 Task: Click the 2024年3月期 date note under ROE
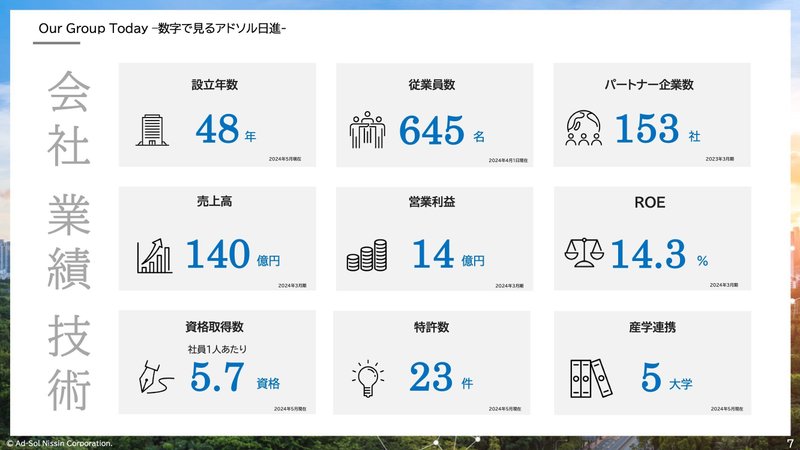[x=724, y=285]
